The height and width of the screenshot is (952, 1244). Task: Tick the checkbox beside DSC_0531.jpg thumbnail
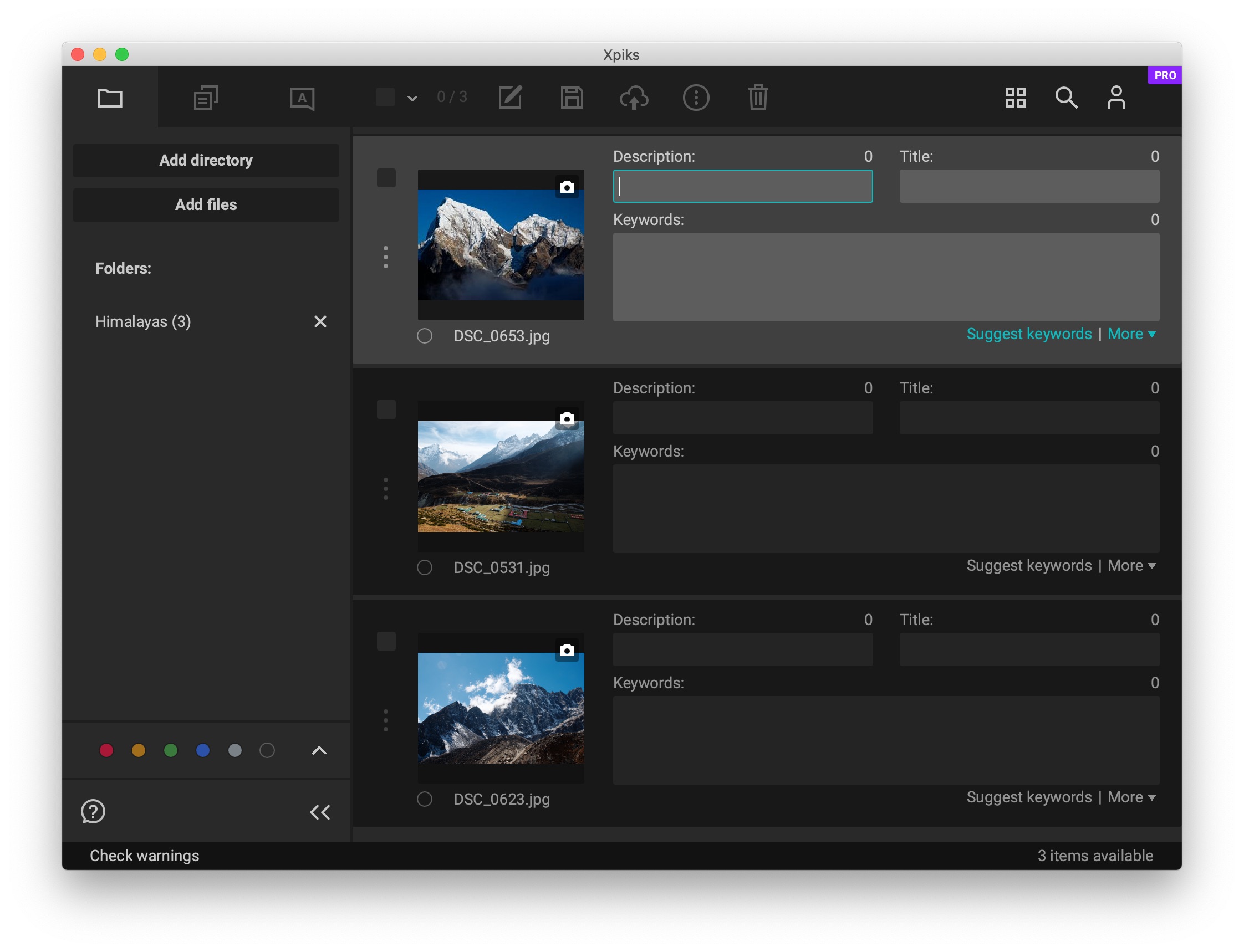[386, 410]
